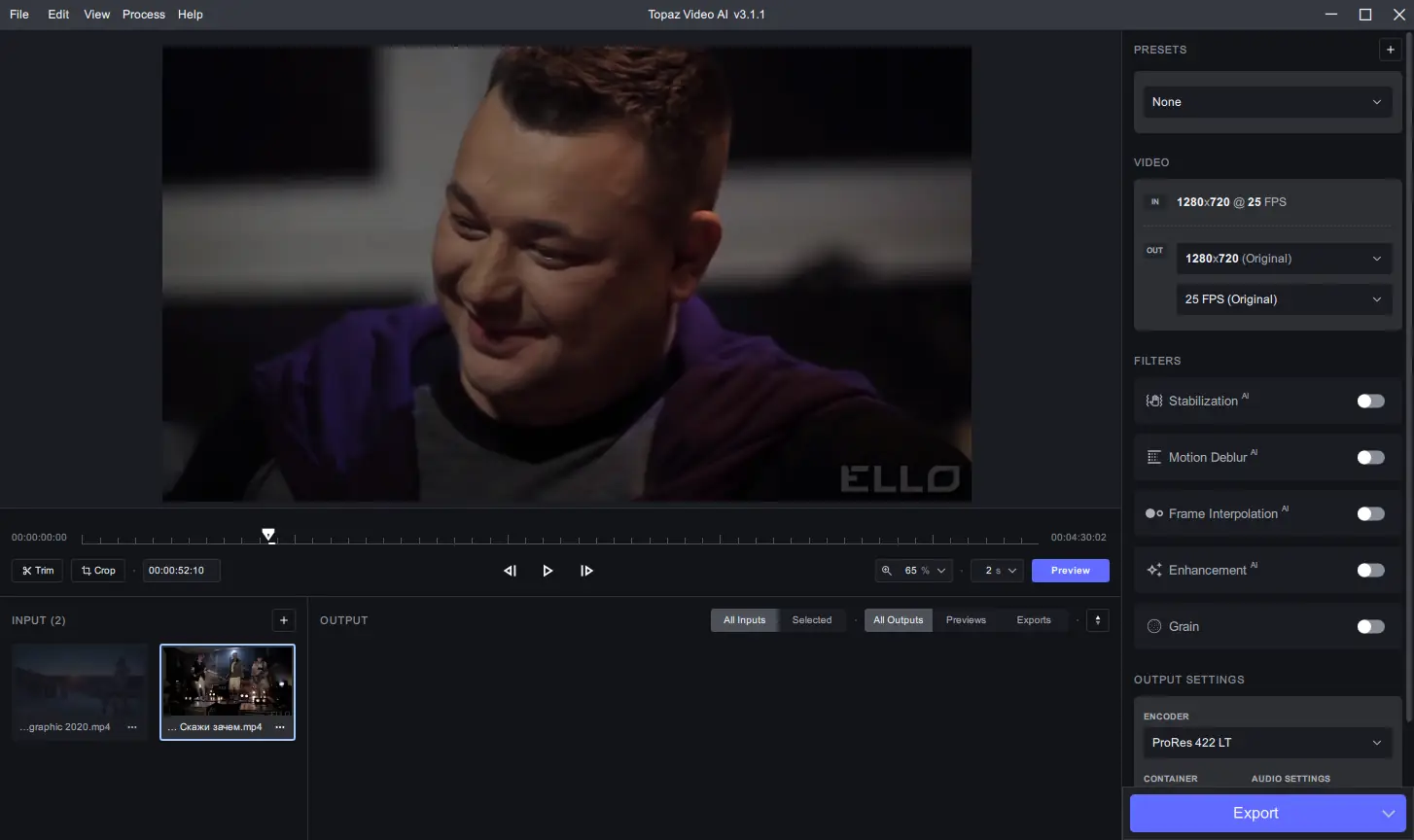The width and height of the screenshot is (1414, 840).
Task: Click the Enhancement filter icon
Action: pos(1154,570)
